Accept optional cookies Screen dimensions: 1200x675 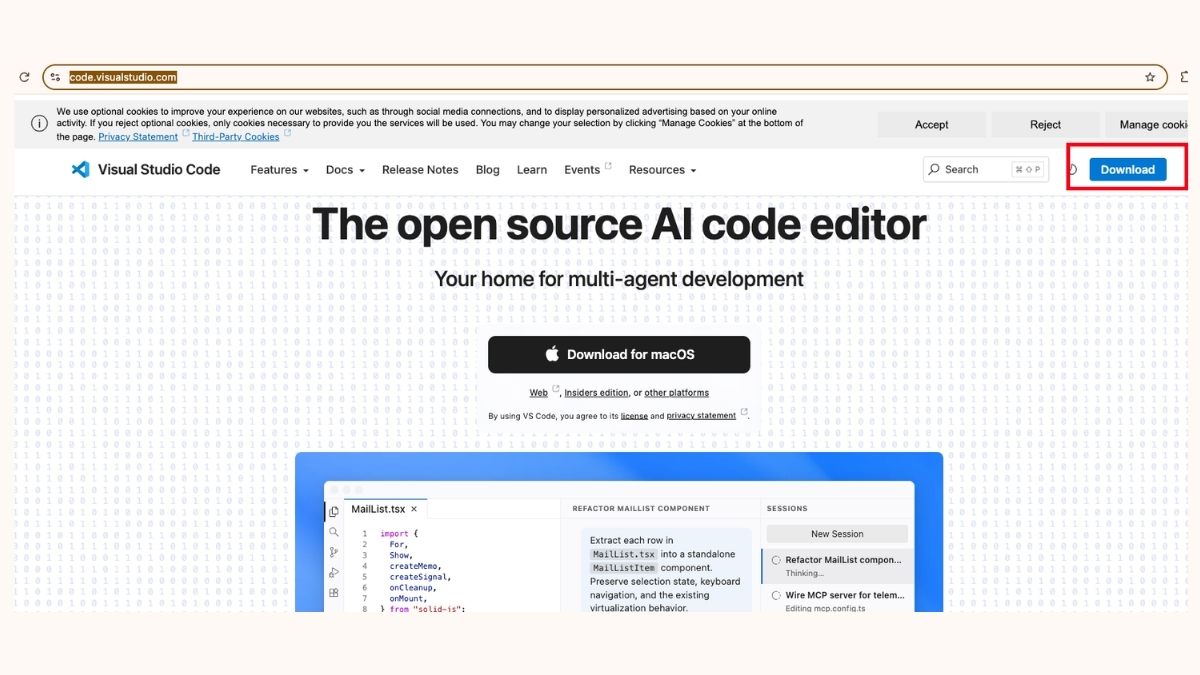(x=932, y=124)
